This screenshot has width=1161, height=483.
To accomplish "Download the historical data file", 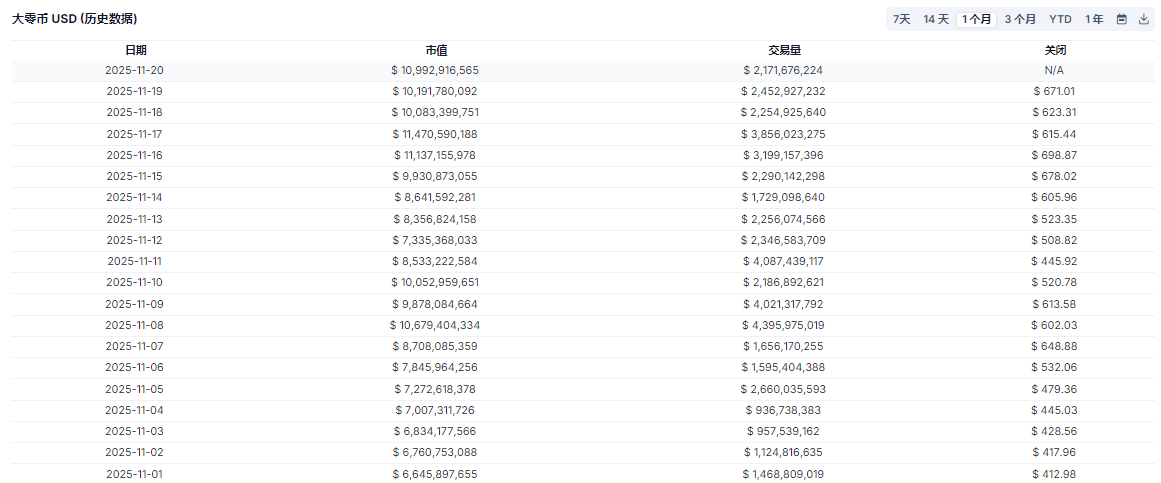I will pyautogui.click(x=1144, y=19).
